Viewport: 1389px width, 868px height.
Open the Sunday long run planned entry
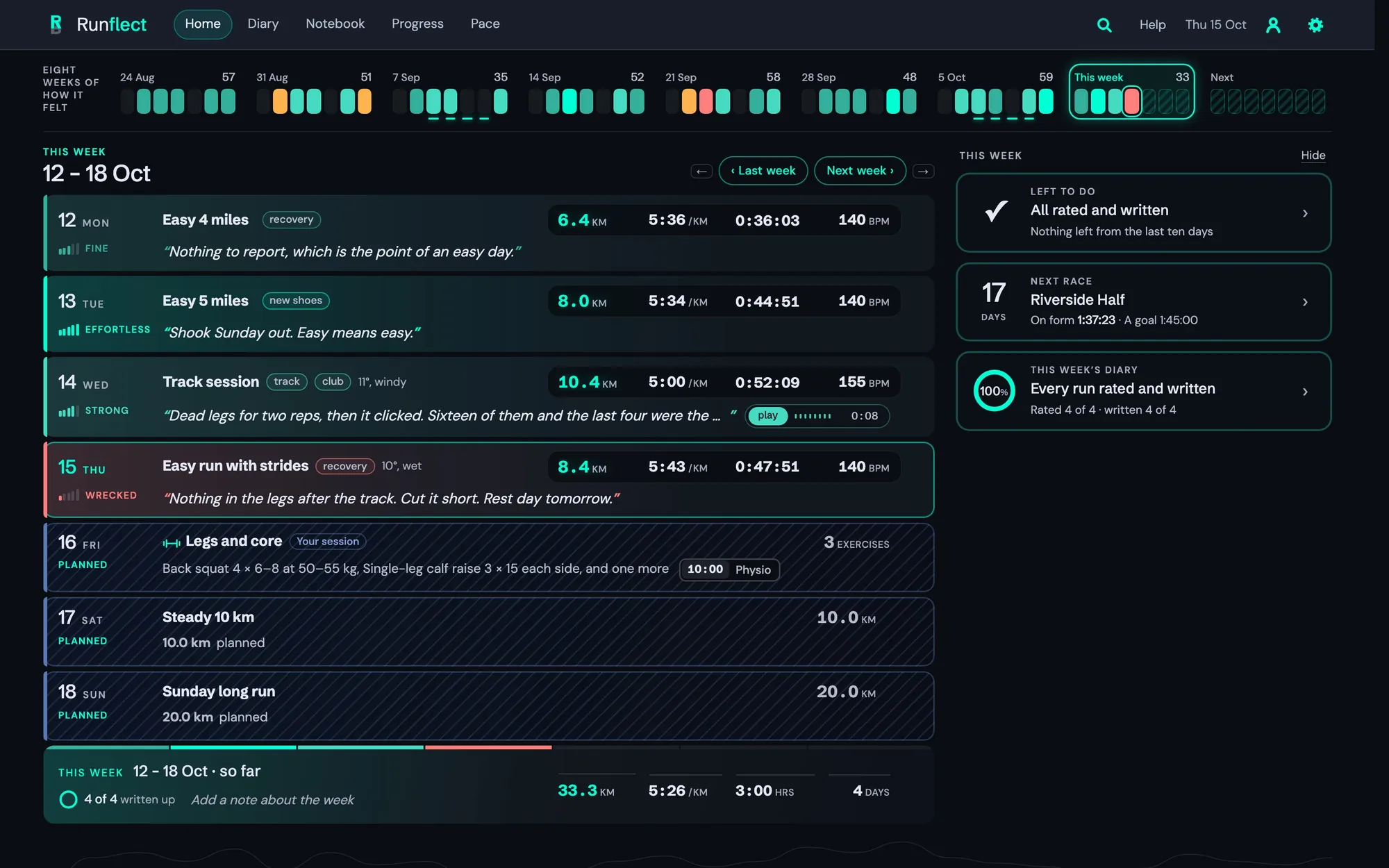point(489,706)
